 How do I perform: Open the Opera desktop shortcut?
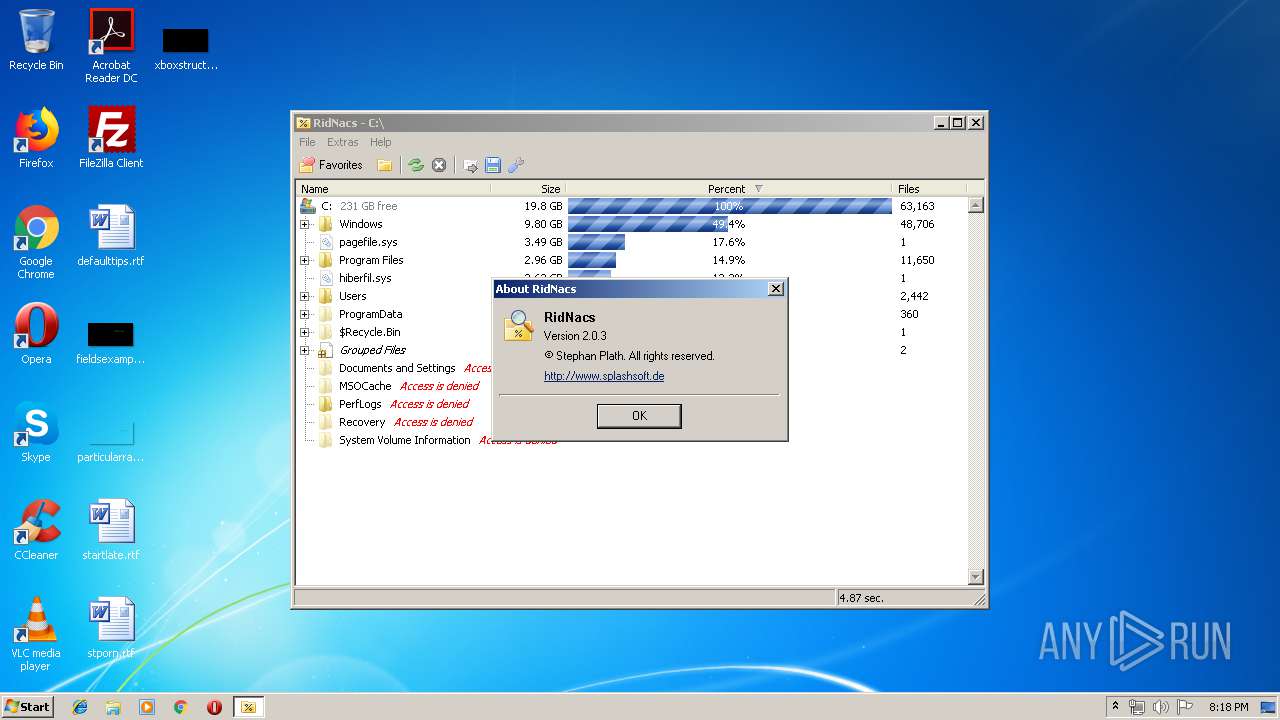tap(36, 334)
